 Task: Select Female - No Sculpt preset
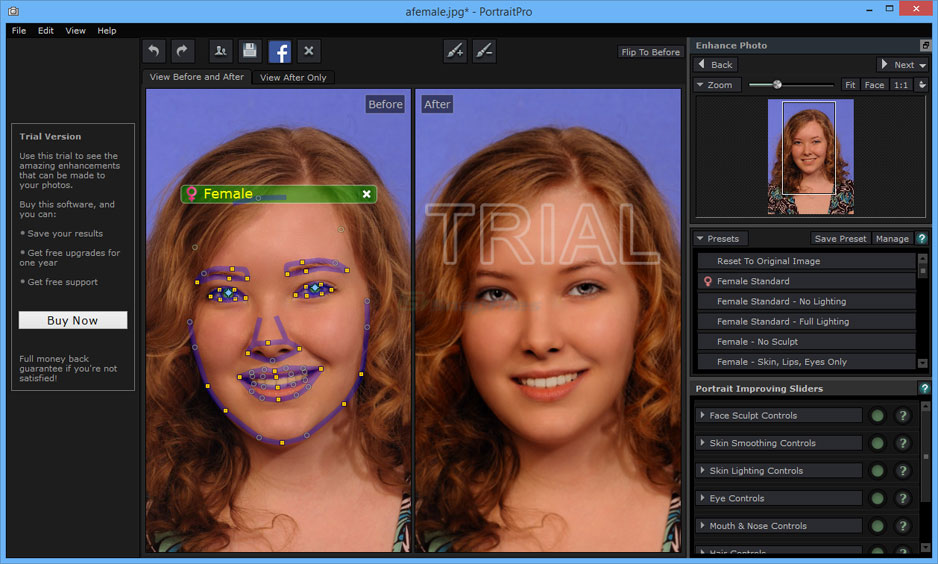pos(806,342)
